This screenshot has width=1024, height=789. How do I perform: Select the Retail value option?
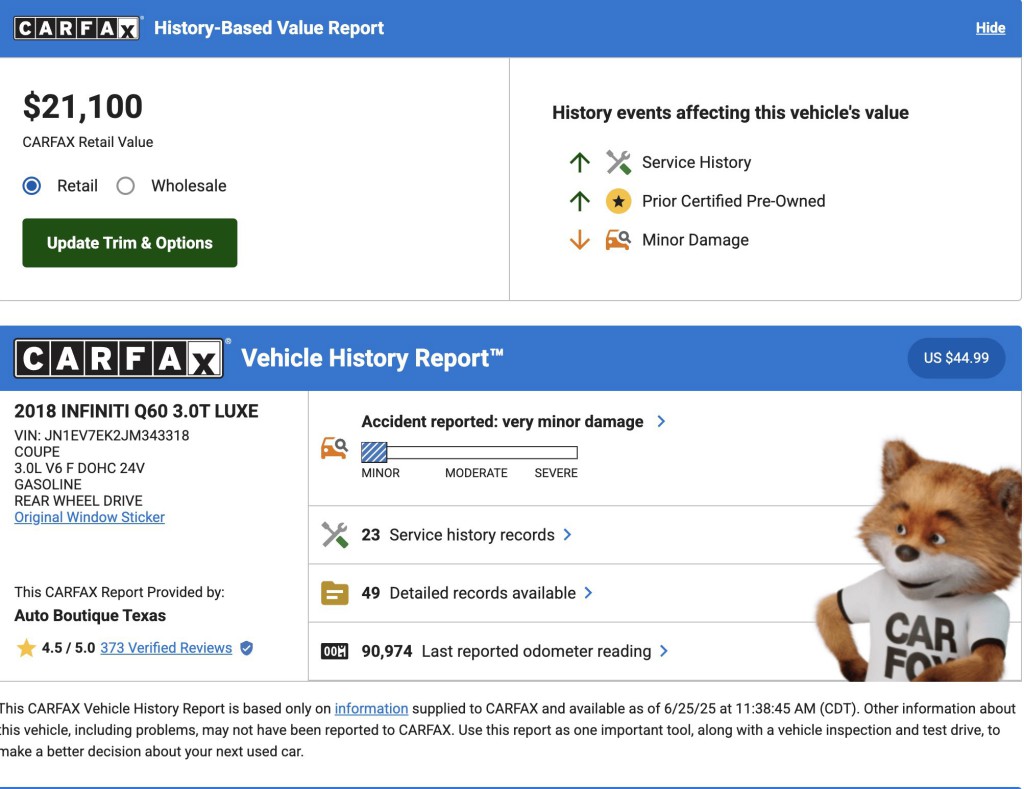(31, 186)
